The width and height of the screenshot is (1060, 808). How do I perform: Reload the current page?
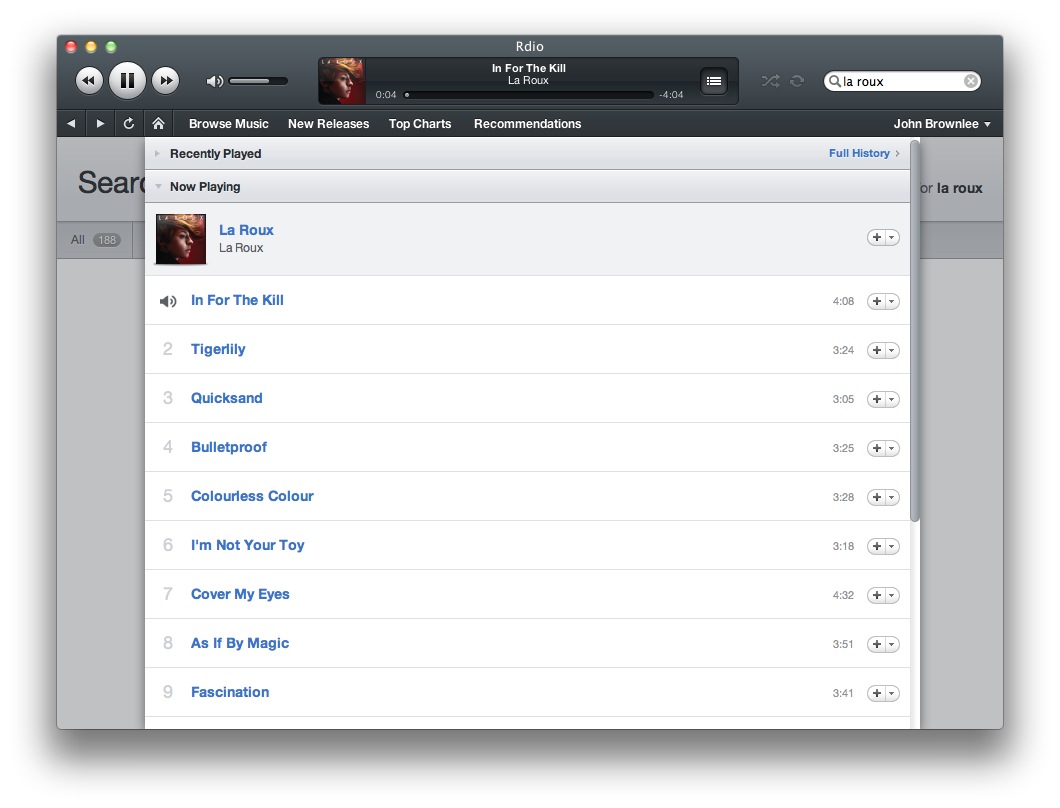click(x=128, y=124)
